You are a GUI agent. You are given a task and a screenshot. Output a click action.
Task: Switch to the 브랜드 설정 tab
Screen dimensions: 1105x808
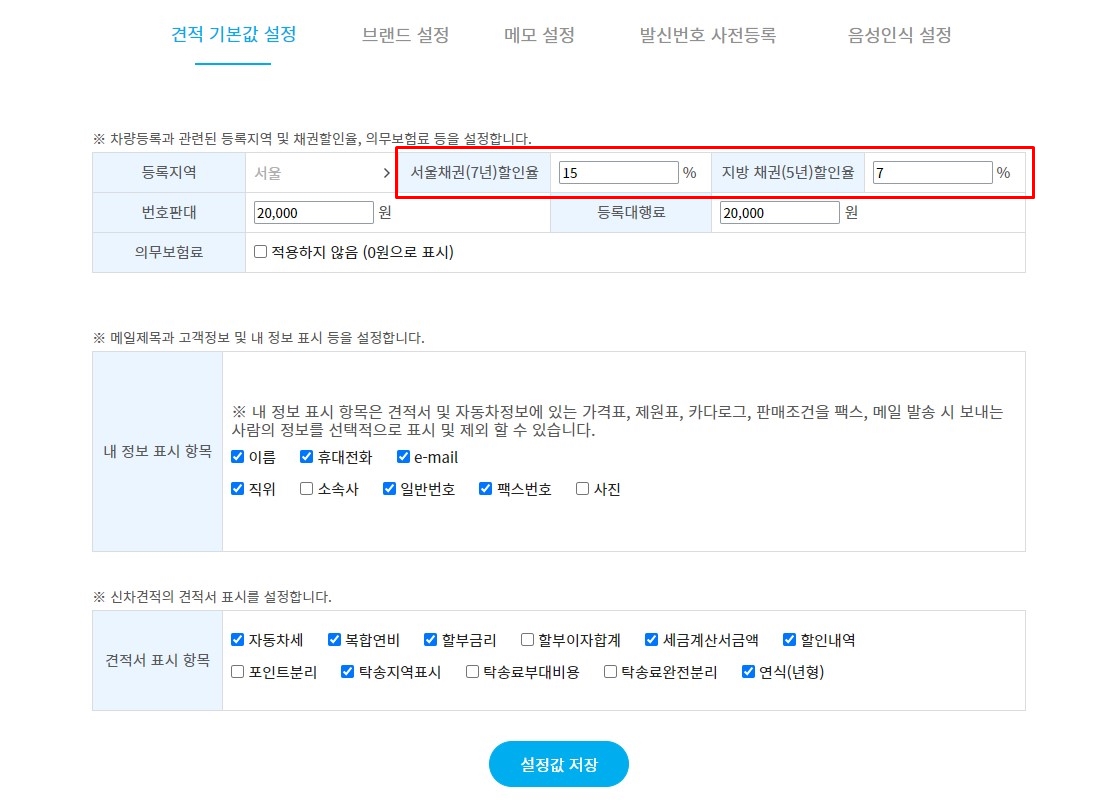405,35
